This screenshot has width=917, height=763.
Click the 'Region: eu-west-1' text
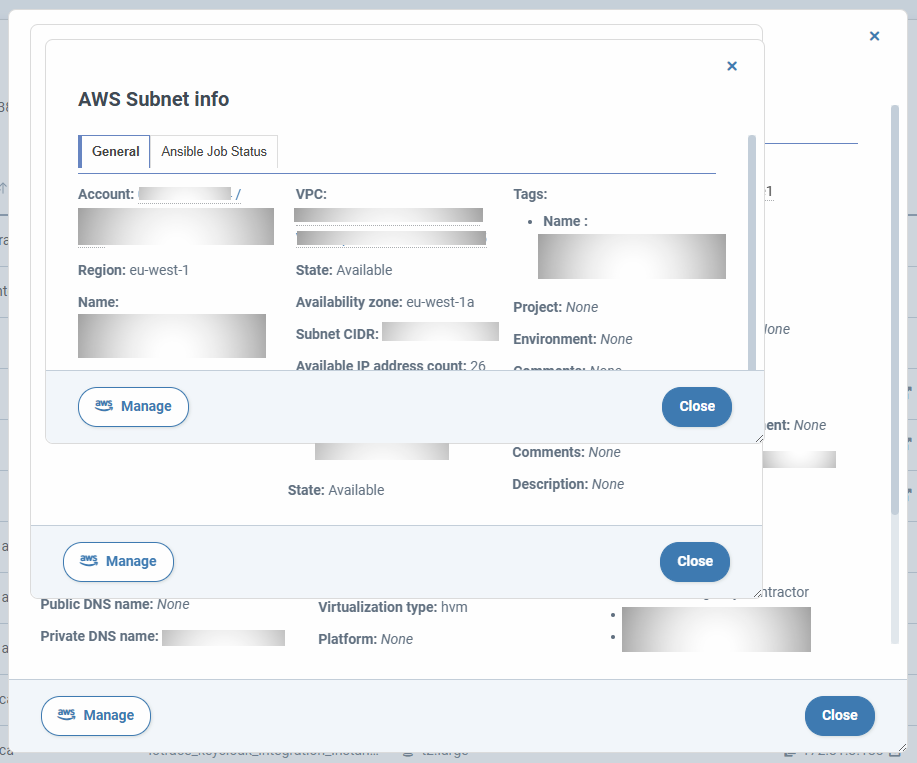click(x=133, y=270)
